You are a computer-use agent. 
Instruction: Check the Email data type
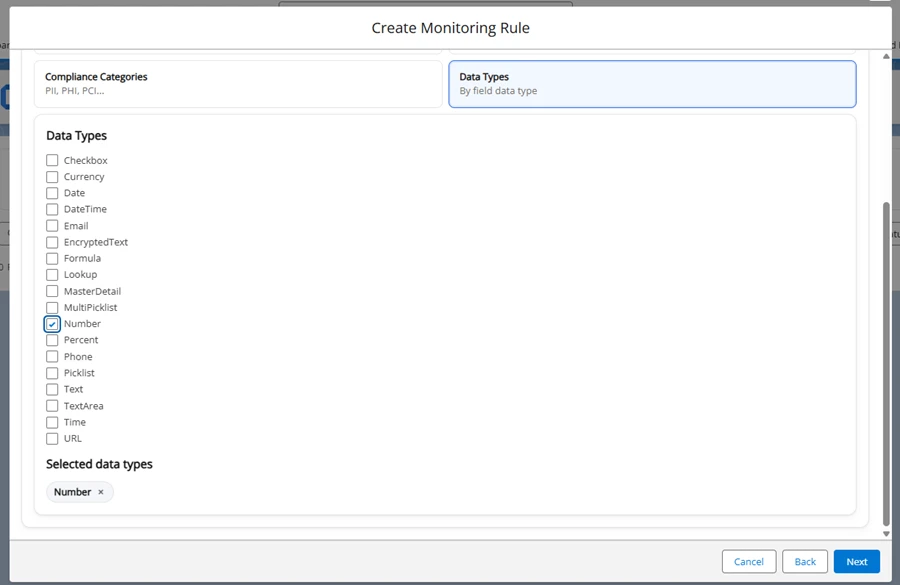pos(51,225)
